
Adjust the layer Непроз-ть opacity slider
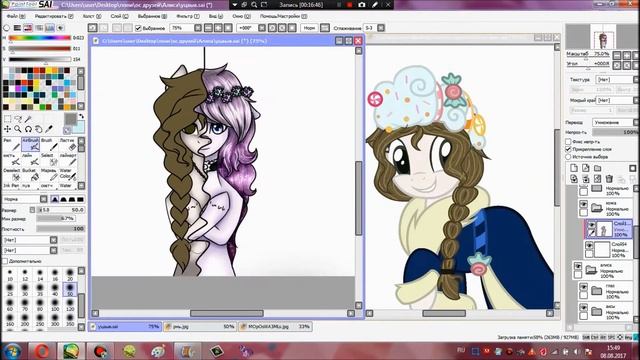click(616, 132)
